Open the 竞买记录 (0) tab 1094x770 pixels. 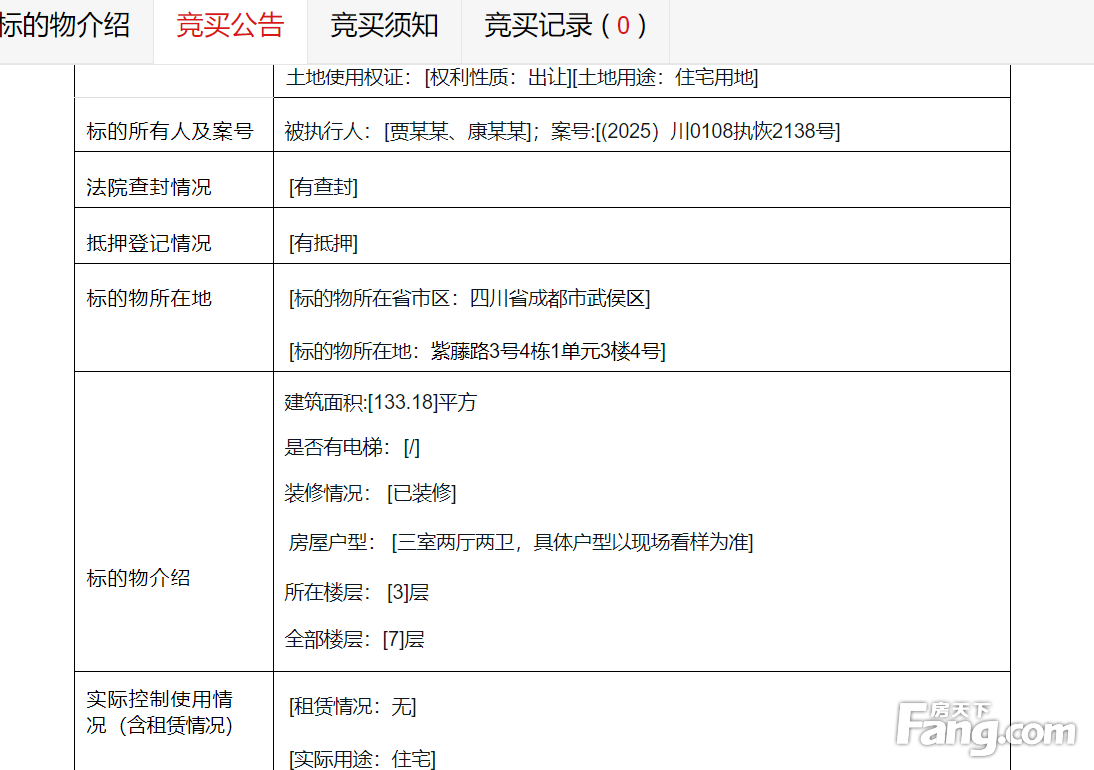click(x=565, y=26)
